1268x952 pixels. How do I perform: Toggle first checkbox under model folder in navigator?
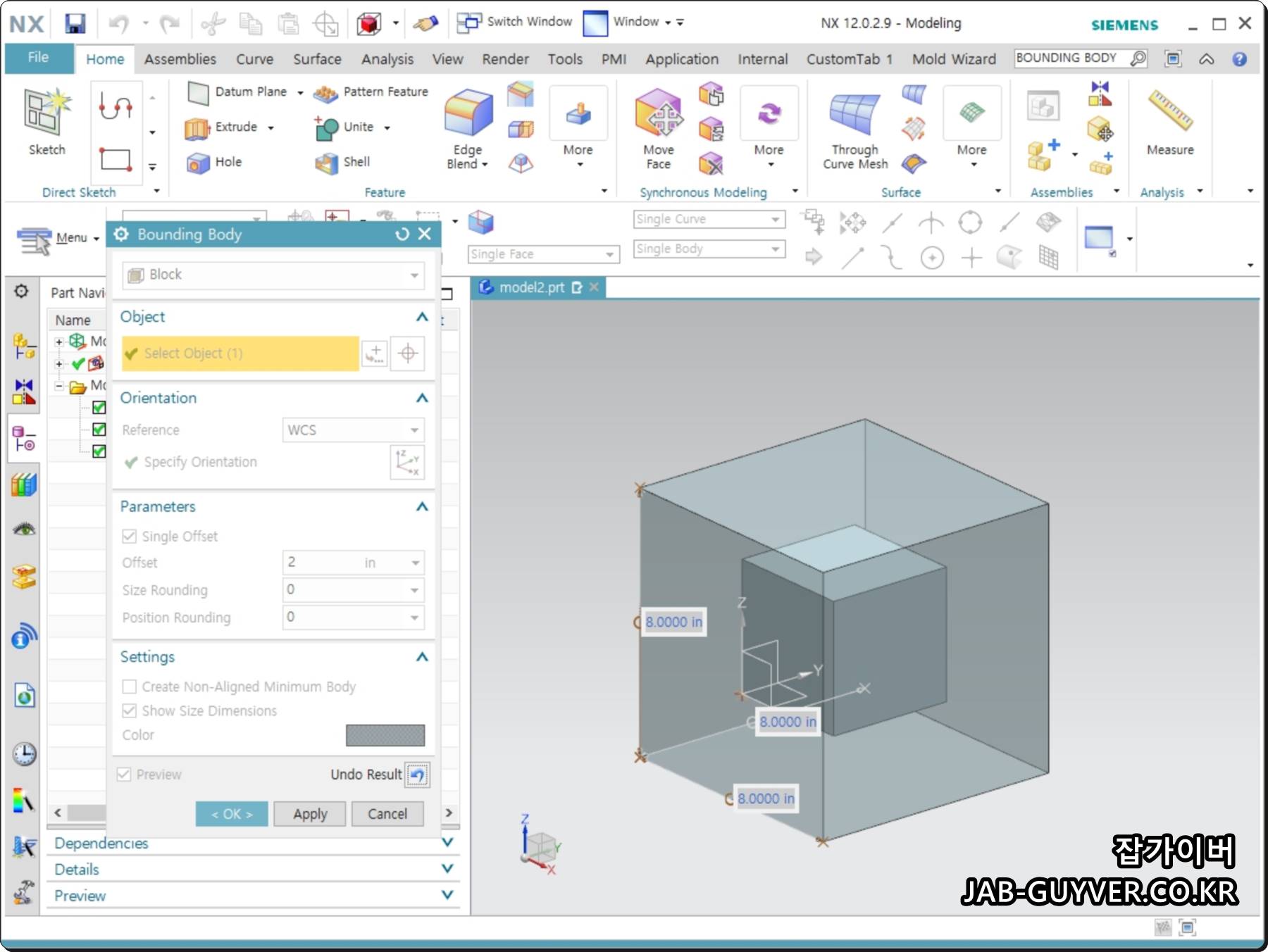point(99,408)
